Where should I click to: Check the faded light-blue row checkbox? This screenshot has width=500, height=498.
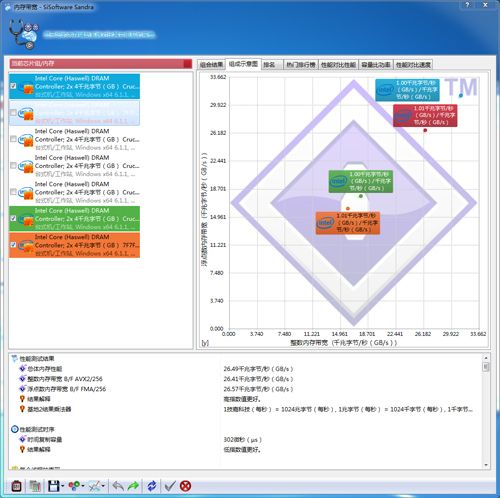[13, 113]
